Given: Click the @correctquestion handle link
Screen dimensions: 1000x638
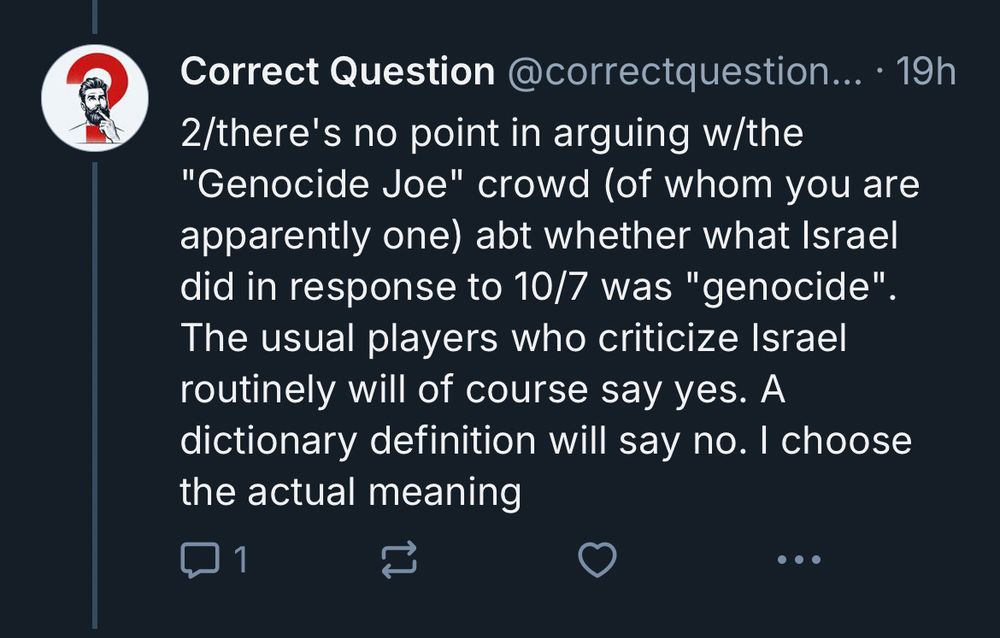Looking at the screenshot, I should (x=685, y=70).
